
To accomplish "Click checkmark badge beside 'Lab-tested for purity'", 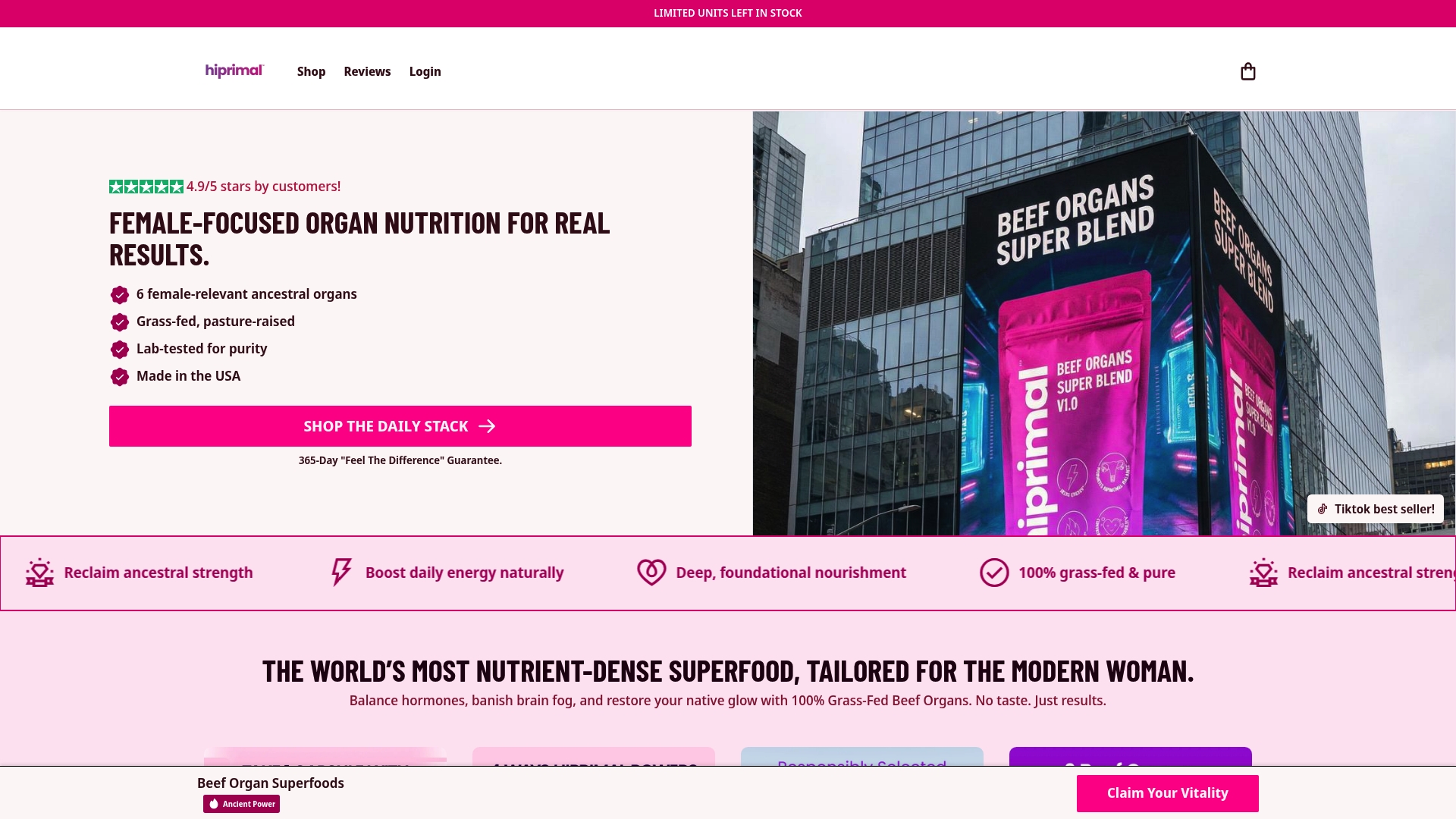I will (119, 349).
